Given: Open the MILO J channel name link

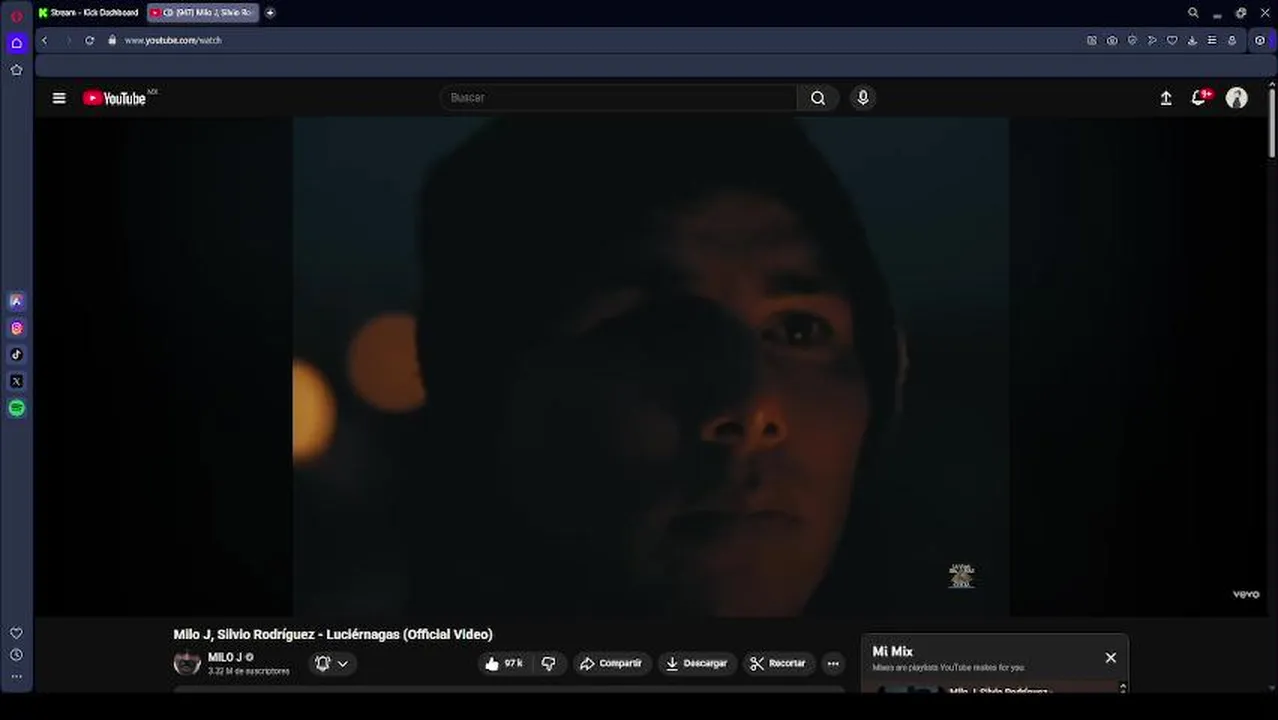Looking at the screenshot, I should [x=225, y=657].
